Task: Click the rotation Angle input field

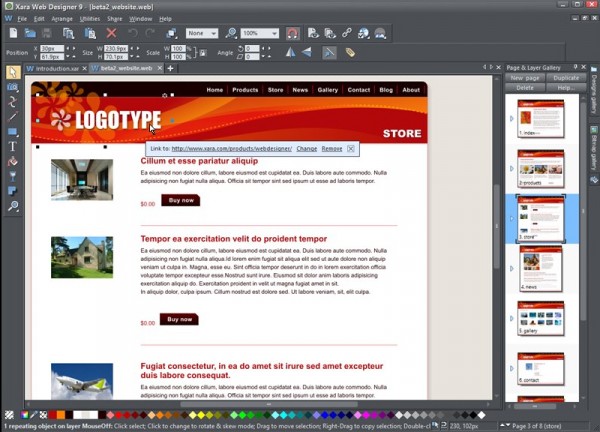Action: pos(252,49)
